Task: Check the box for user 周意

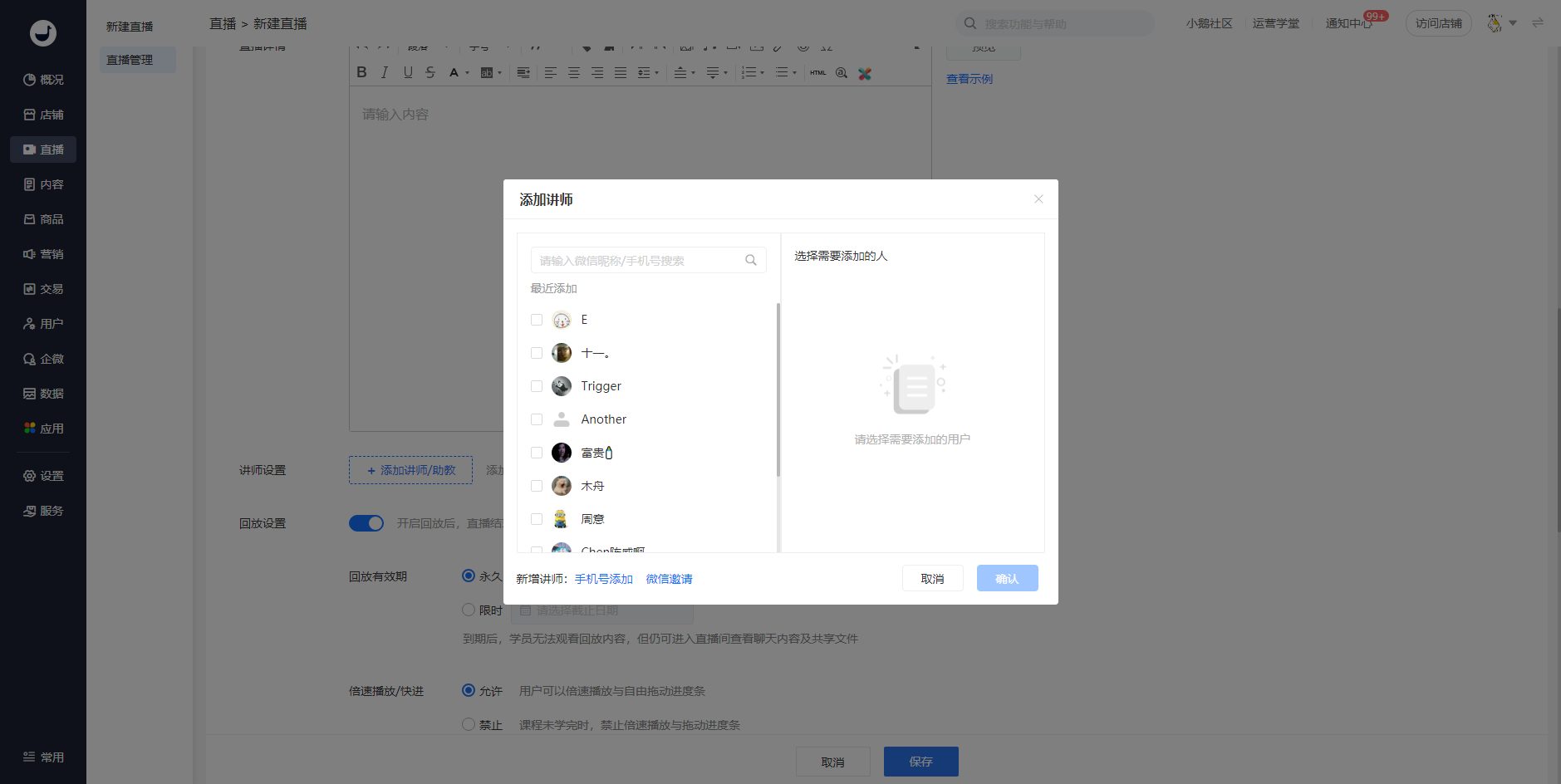Action: pos(537,519)
